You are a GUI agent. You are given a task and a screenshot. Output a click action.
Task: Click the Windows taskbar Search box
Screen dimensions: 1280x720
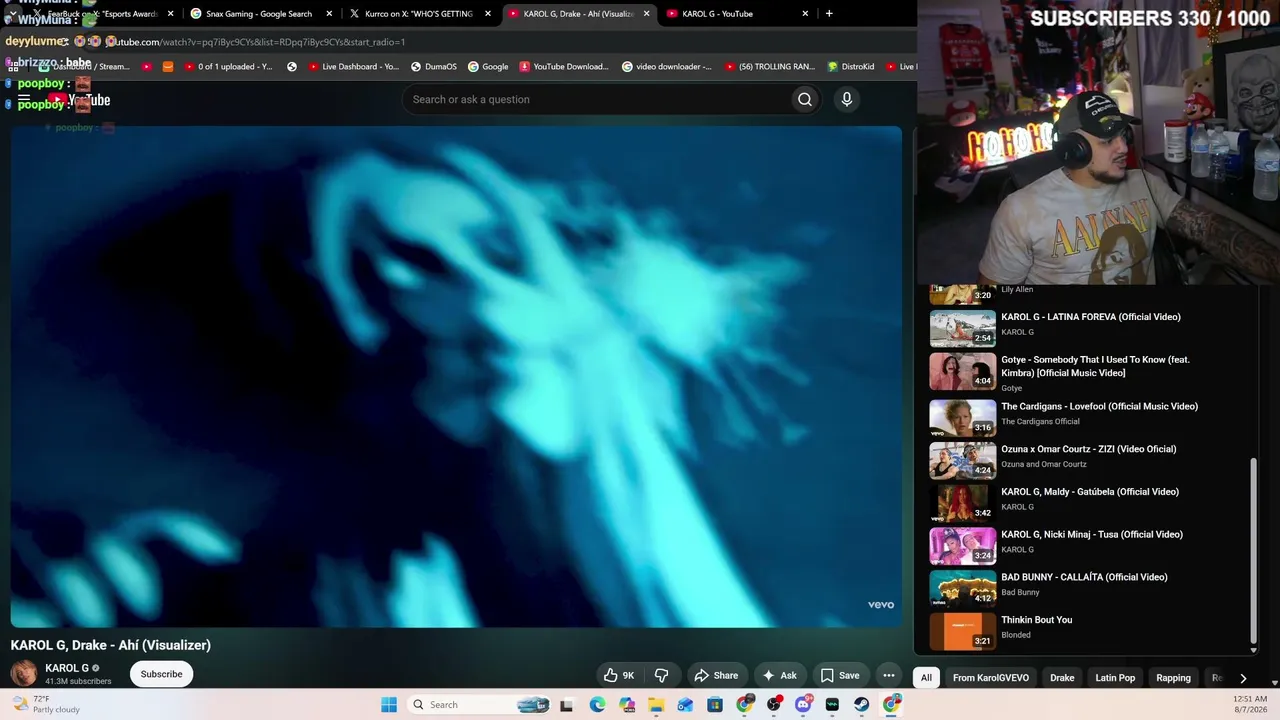[480, 705]
